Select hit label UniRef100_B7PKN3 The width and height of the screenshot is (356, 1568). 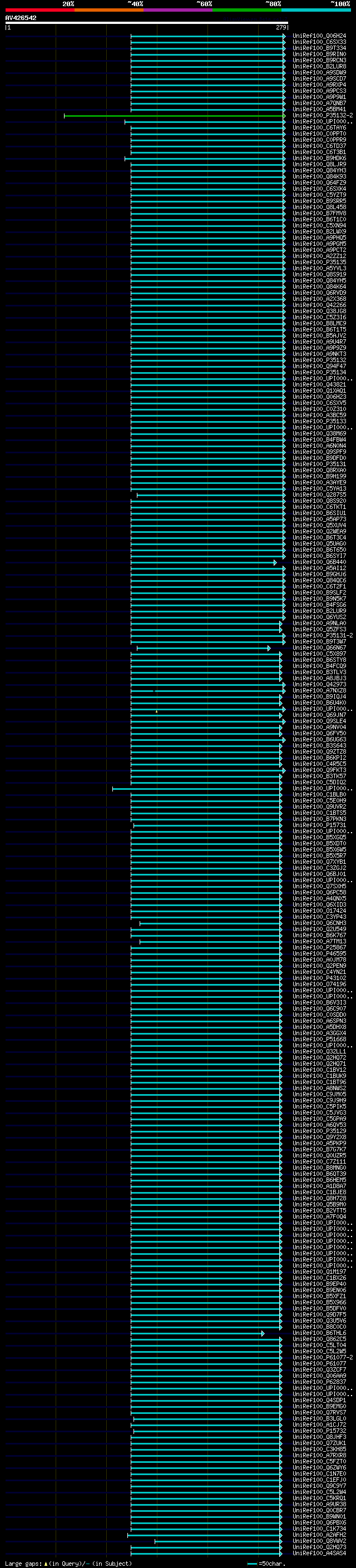[319, 819]
